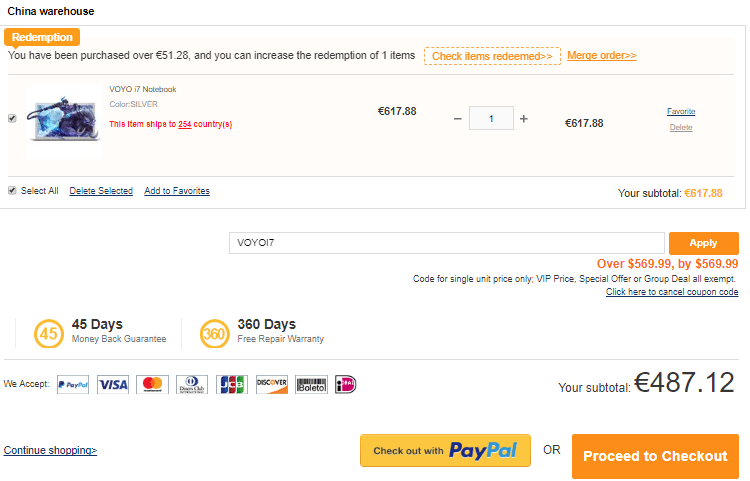Decrease quantity with the minus button
The width and height of the screenshot is (750, 481).
coord(458,119)
